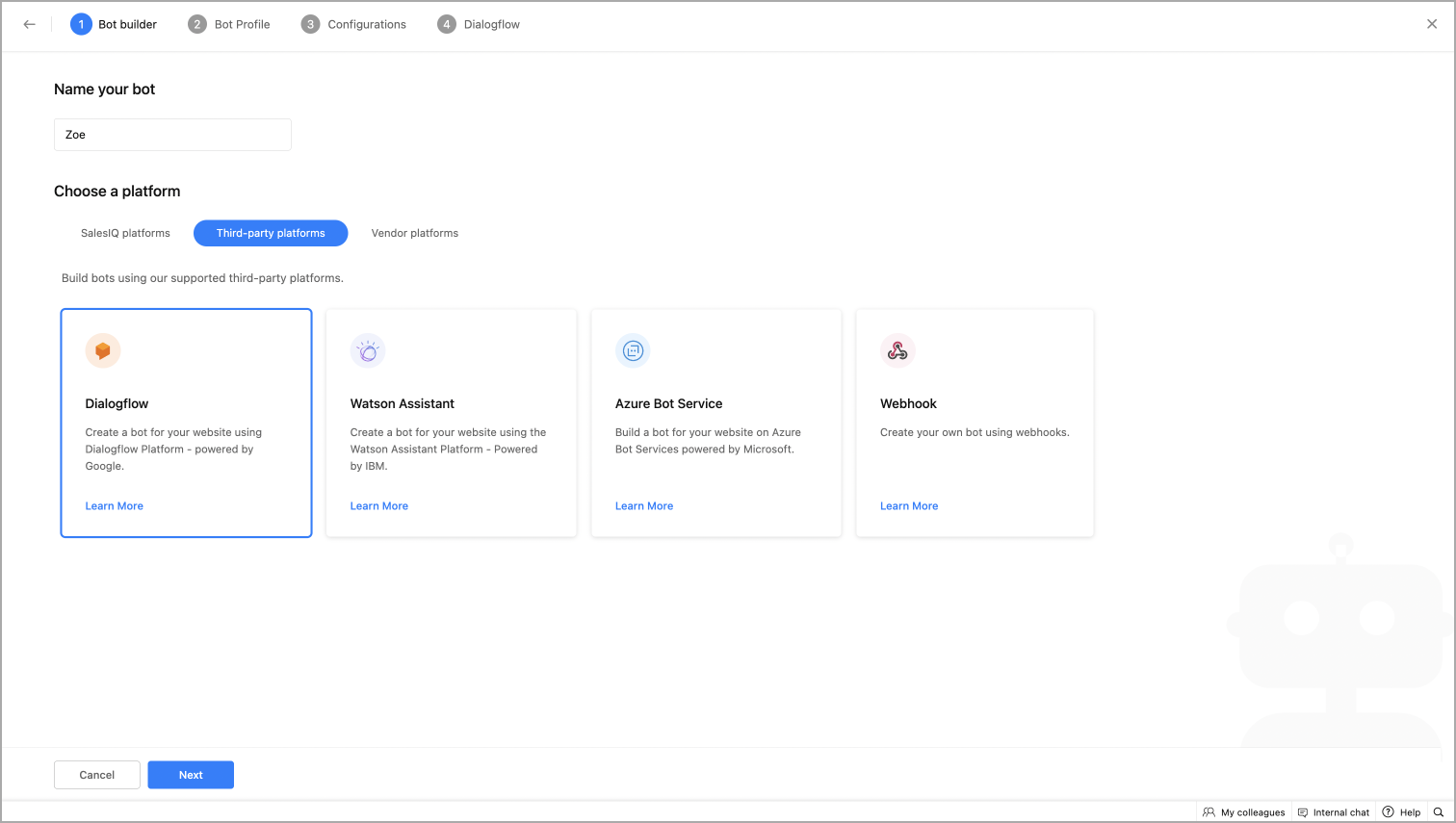
Task: Open My colleagues in the status bar
Action: (x=1244, y=812)
